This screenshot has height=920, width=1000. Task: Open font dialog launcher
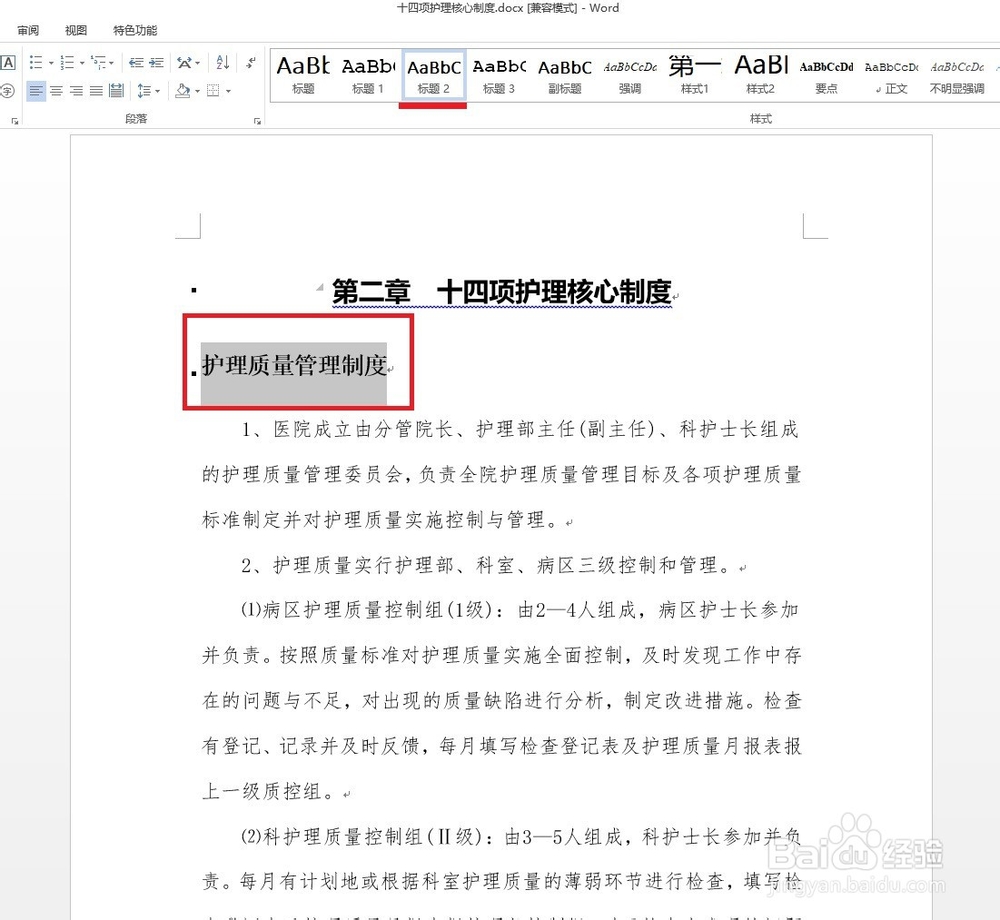pos(15,120)
